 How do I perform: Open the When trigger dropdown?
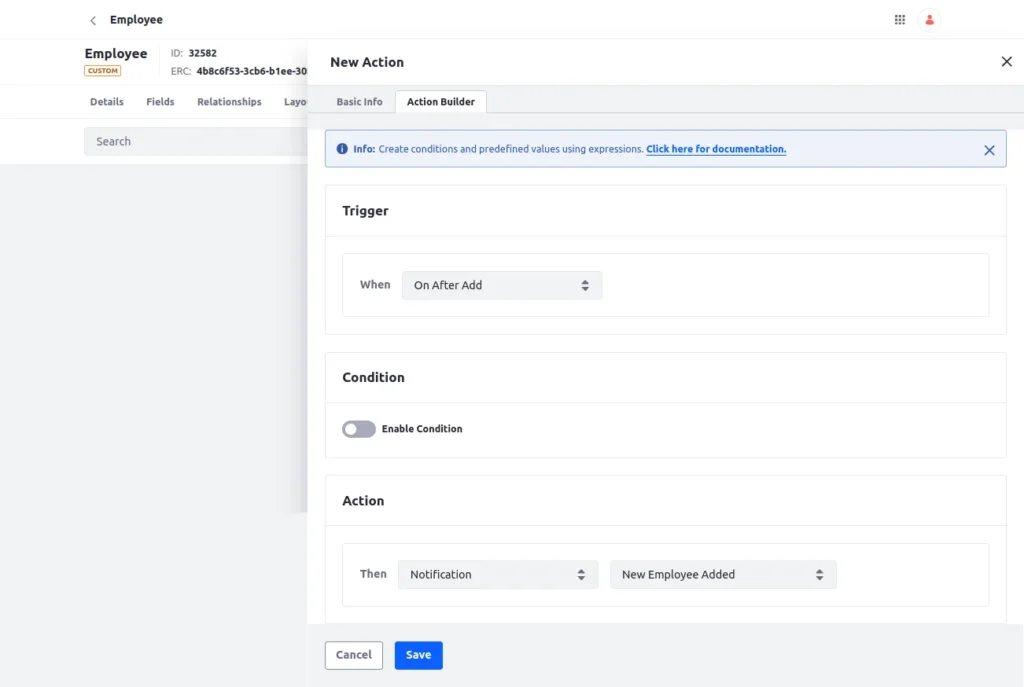pyautogui.click(x=502, y=285)
